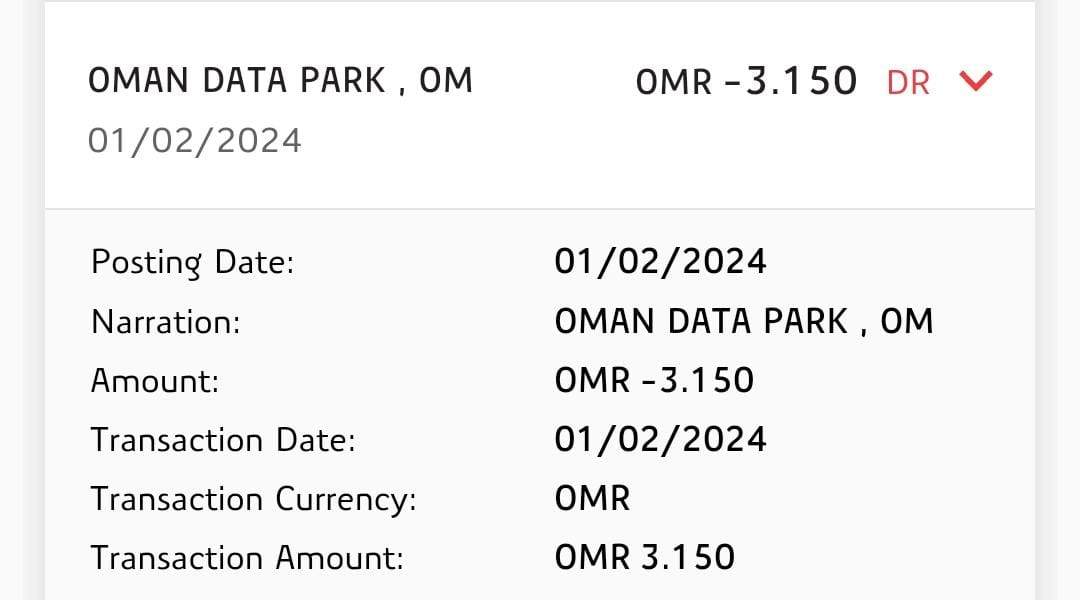1080x600 pixels.
Task: Click the red DR debit indicator
Action: [908, 83]
